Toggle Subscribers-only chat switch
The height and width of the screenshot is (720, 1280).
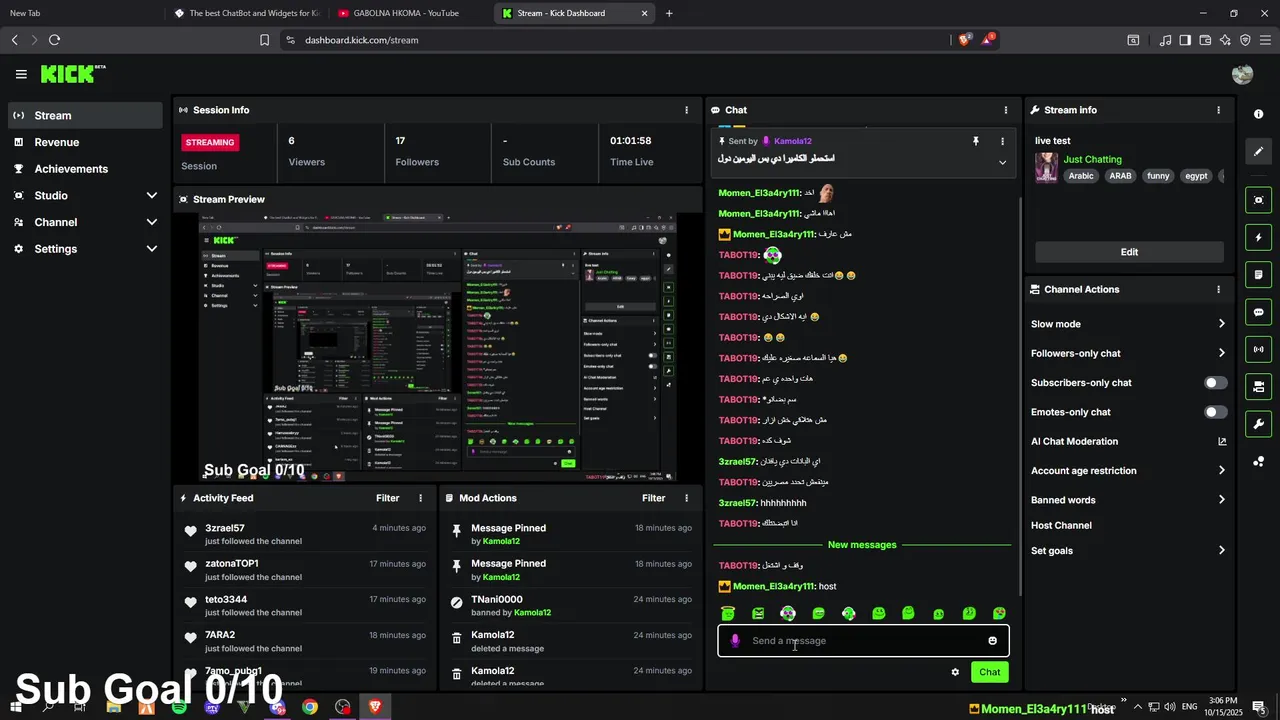tap(1216, 383)
